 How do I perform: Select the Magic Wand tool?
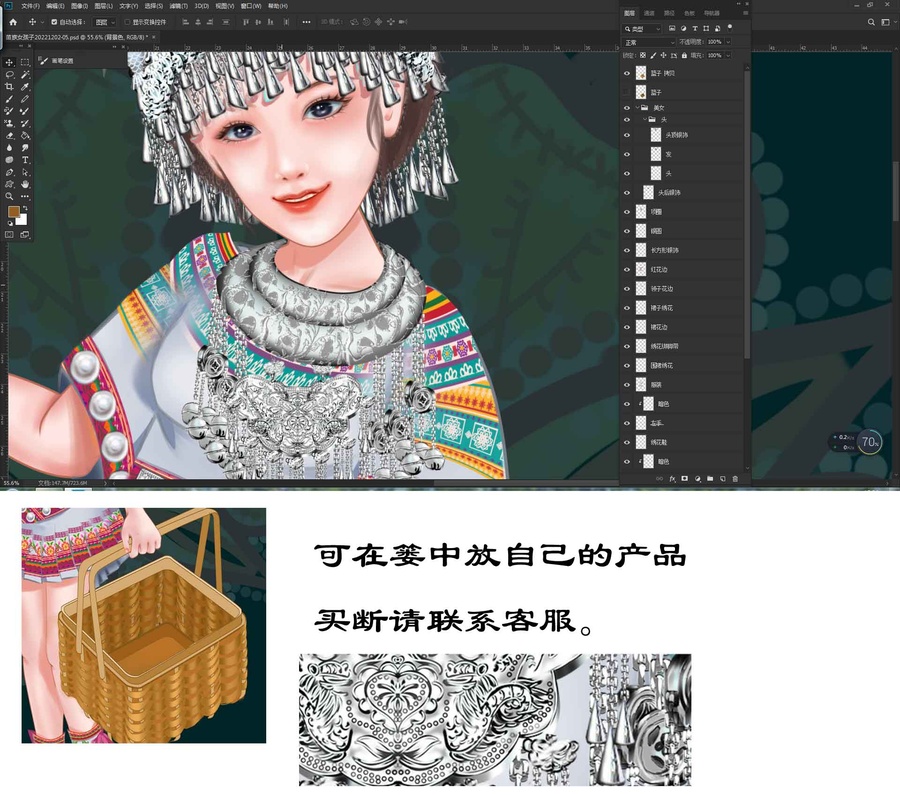pyautogui.click(x=25, y=75)
